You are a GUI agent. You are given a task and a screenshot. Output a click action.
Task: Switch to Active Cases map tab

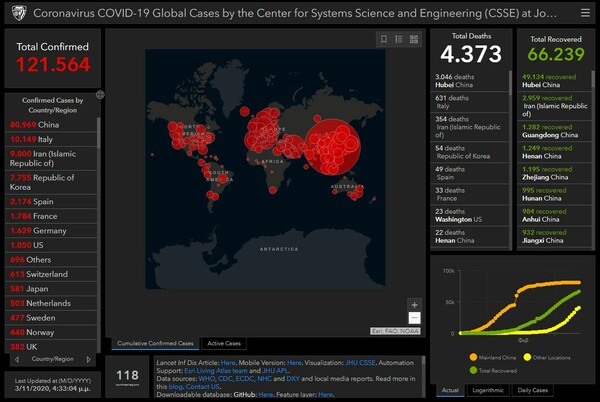coord(224,343)
